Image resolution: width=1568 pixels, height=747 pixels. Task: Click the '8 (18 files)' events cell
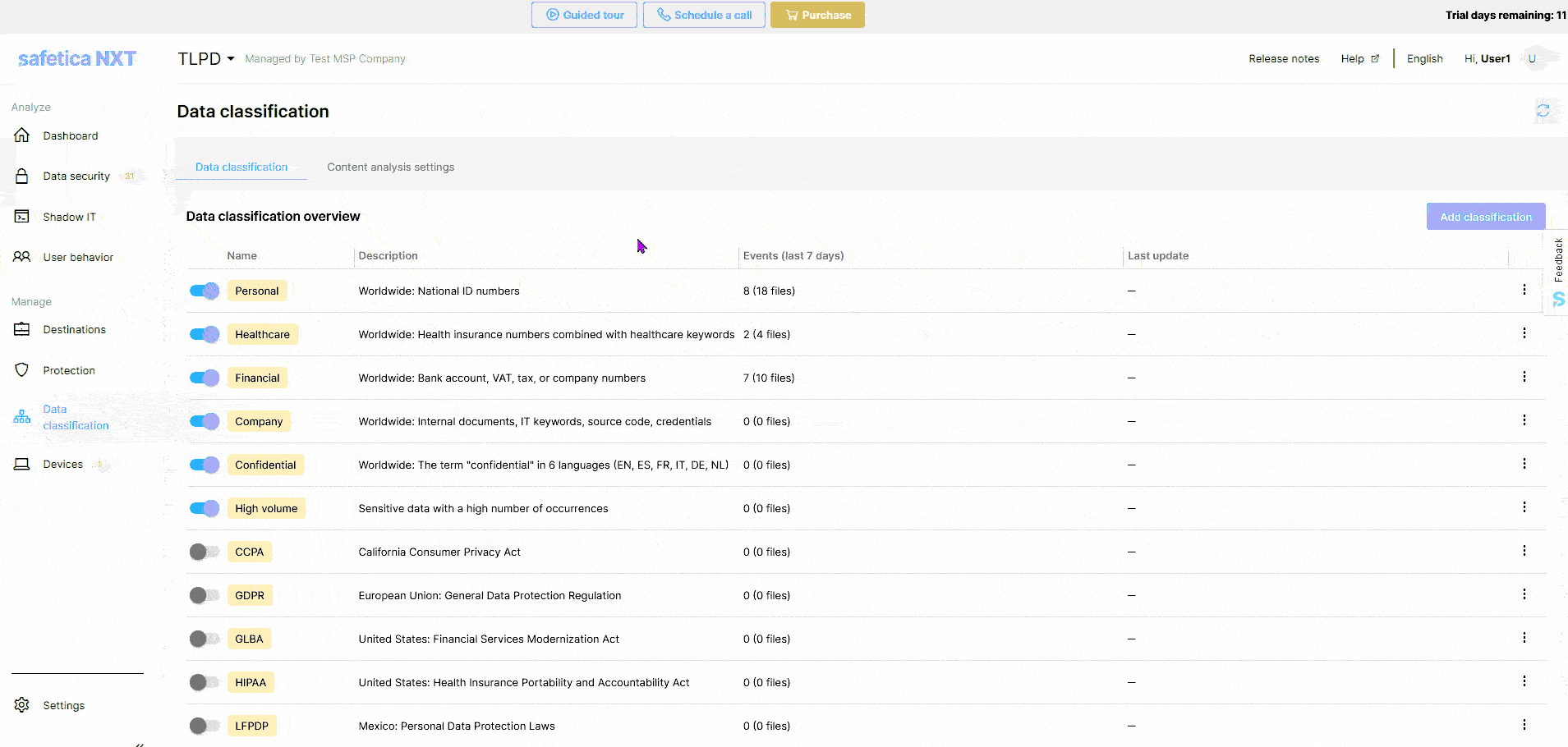point(769,291)
